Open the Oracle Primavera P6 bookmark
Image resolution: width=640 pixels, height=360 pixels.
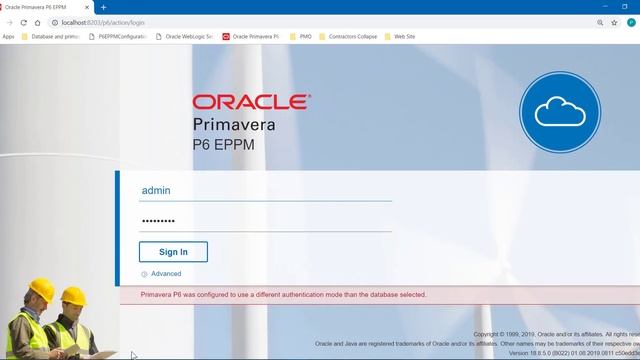tap(251, 37)
